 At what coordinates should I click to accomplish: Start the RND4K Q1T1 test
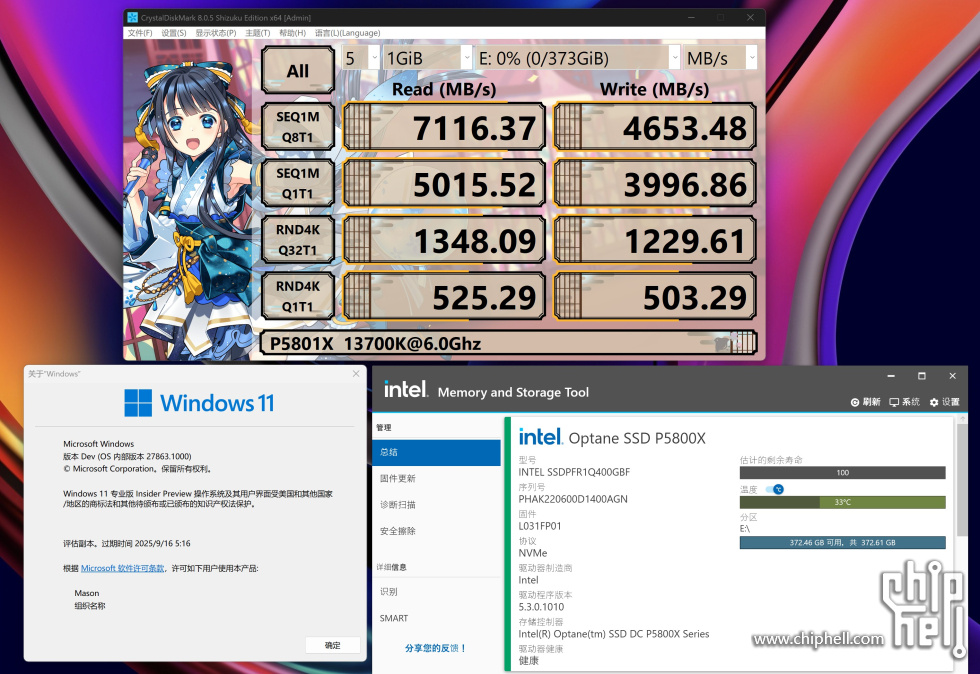point(298,296)
